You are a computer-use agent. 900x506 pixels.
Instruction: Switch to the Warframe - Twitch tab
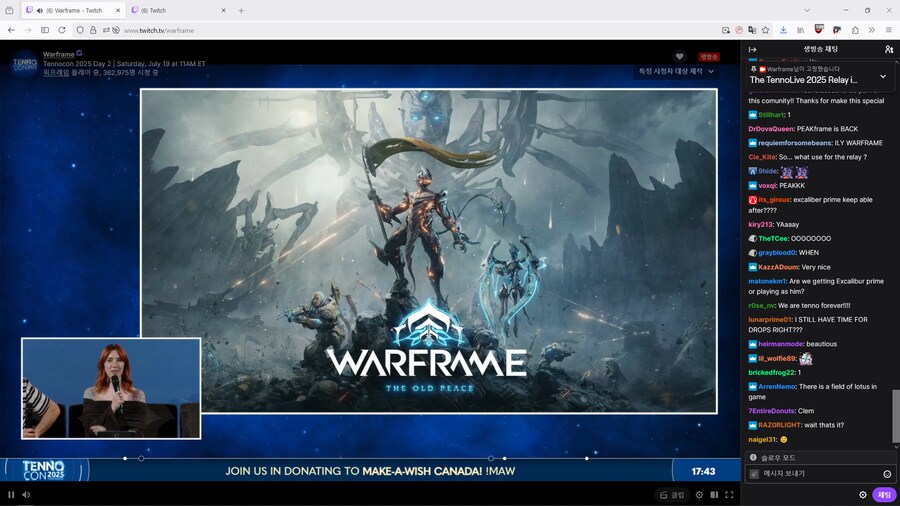[74, 10]
